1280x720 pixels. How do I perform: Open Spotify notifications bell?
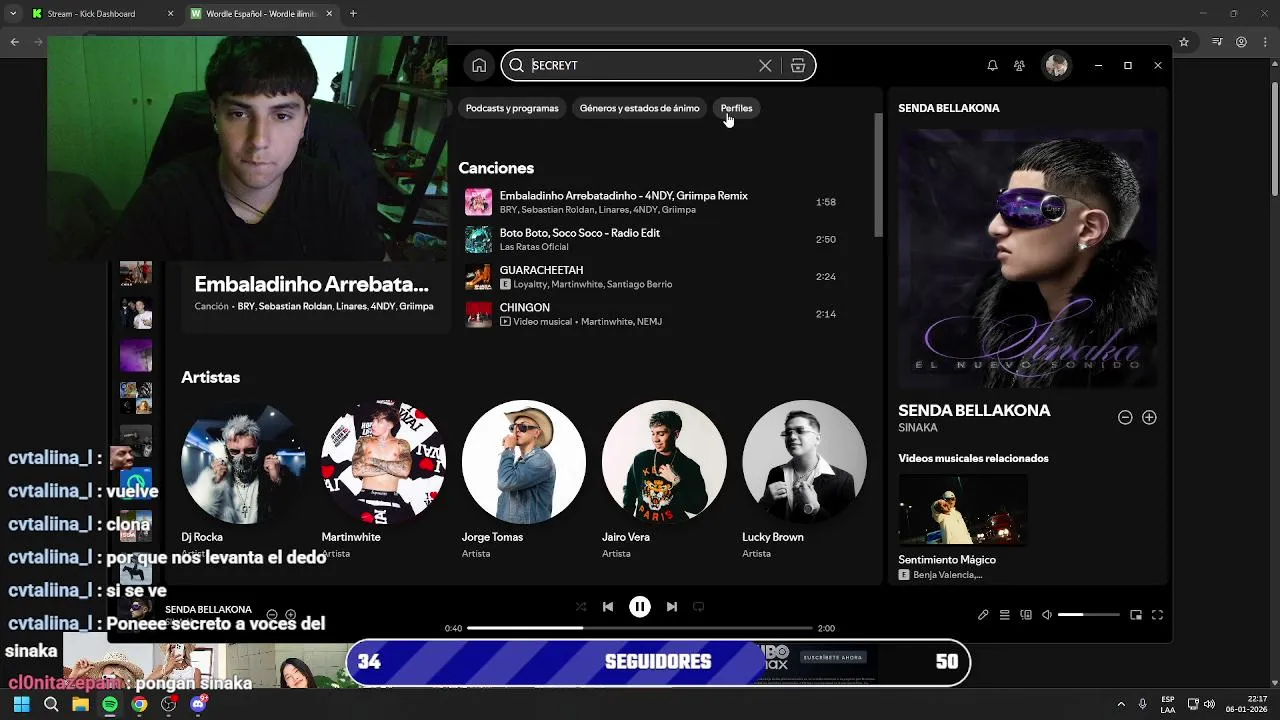click(x=992, y=65)
